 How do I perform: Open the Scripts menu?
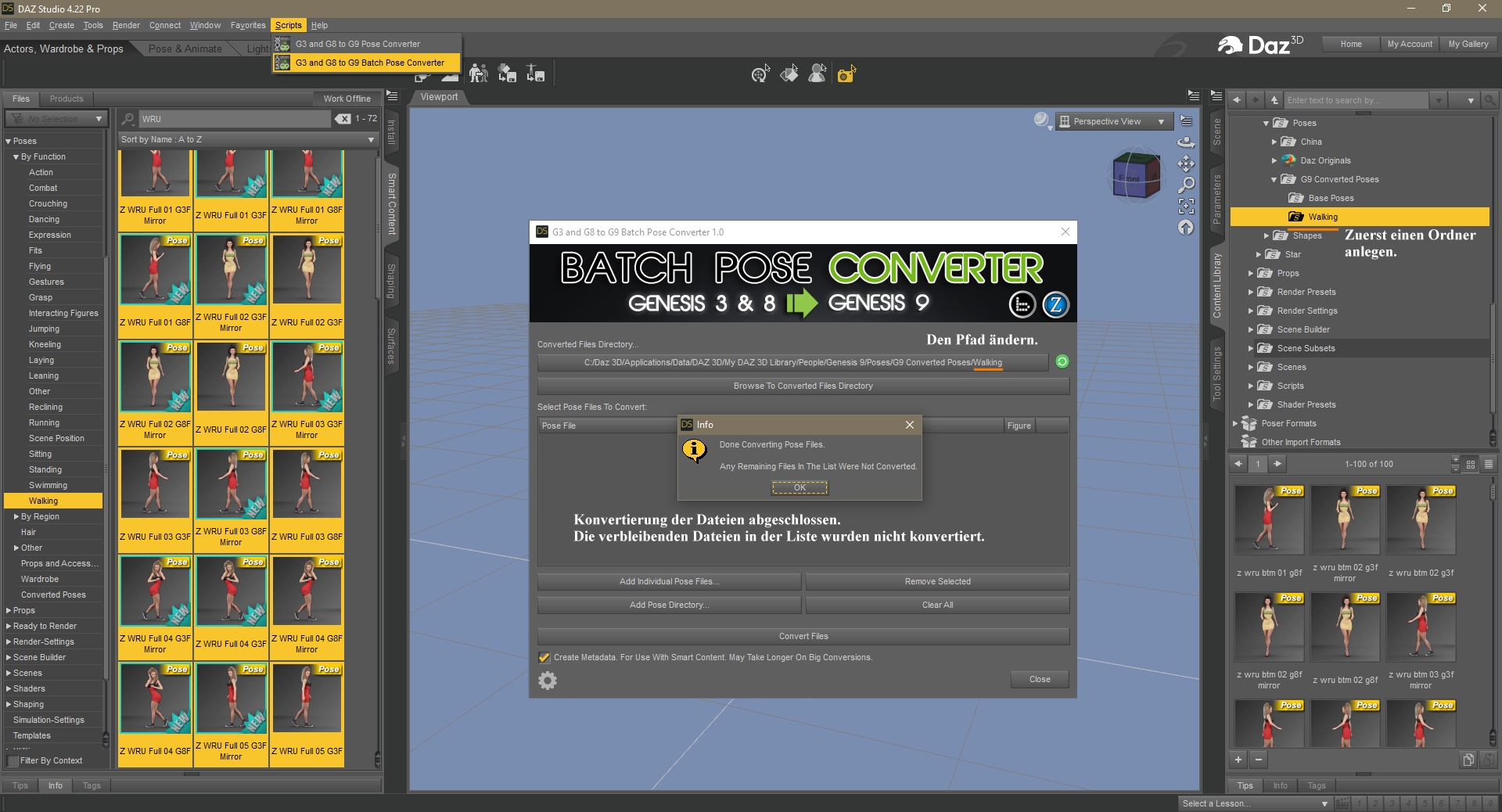289,25
